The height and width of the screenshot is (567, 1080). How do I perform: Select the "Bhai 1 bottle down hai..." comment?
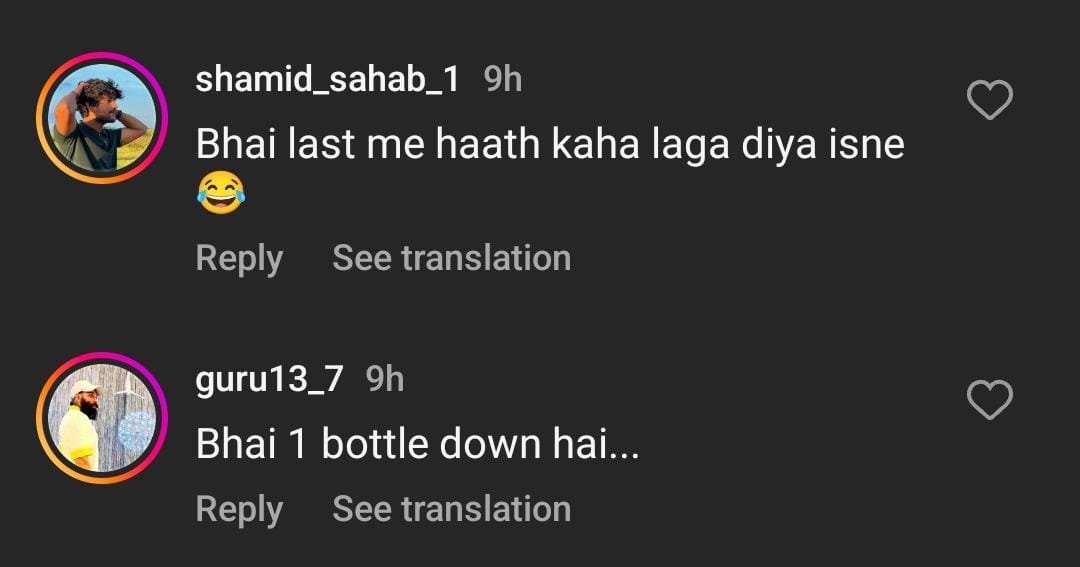[x=417, y=445]
